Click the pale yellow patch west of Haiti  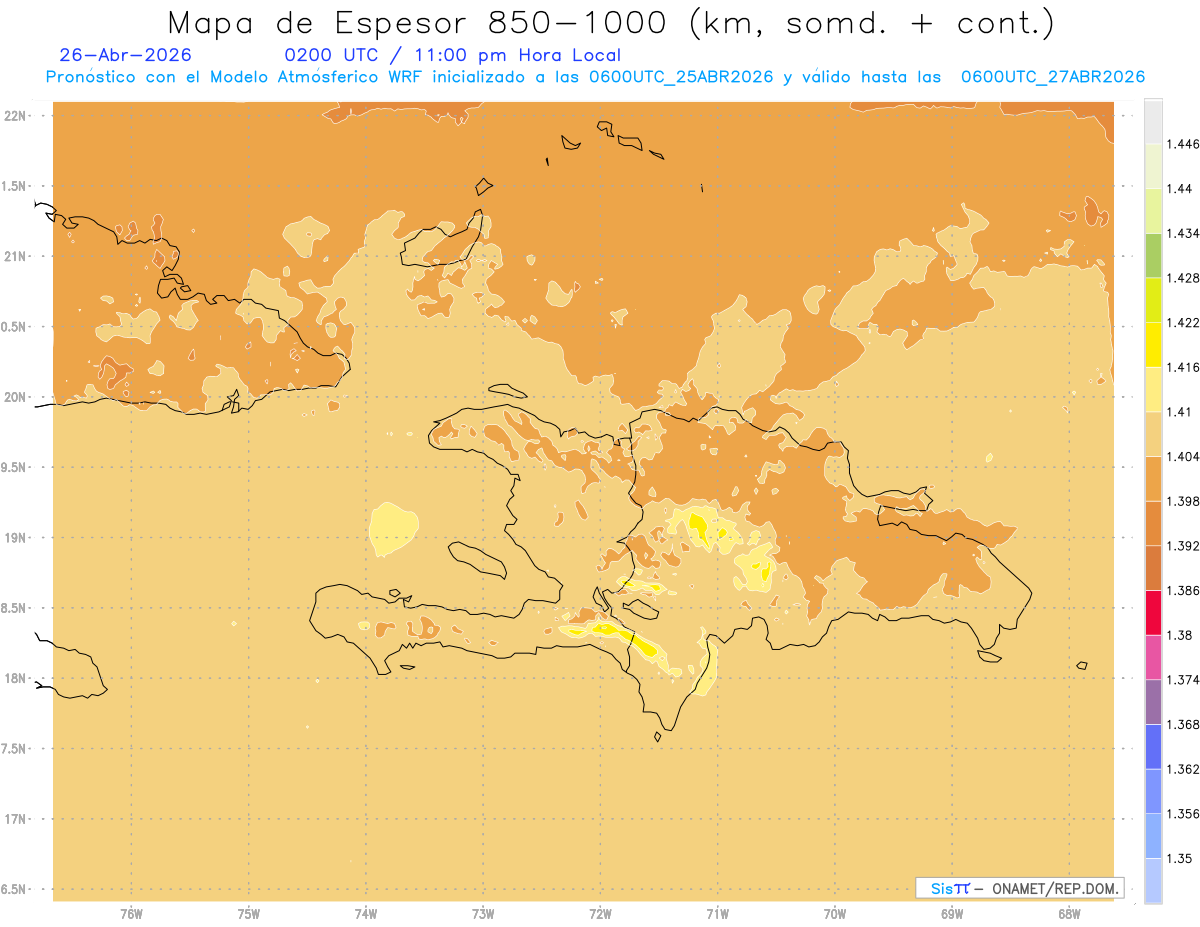click(x=393, y=528)
